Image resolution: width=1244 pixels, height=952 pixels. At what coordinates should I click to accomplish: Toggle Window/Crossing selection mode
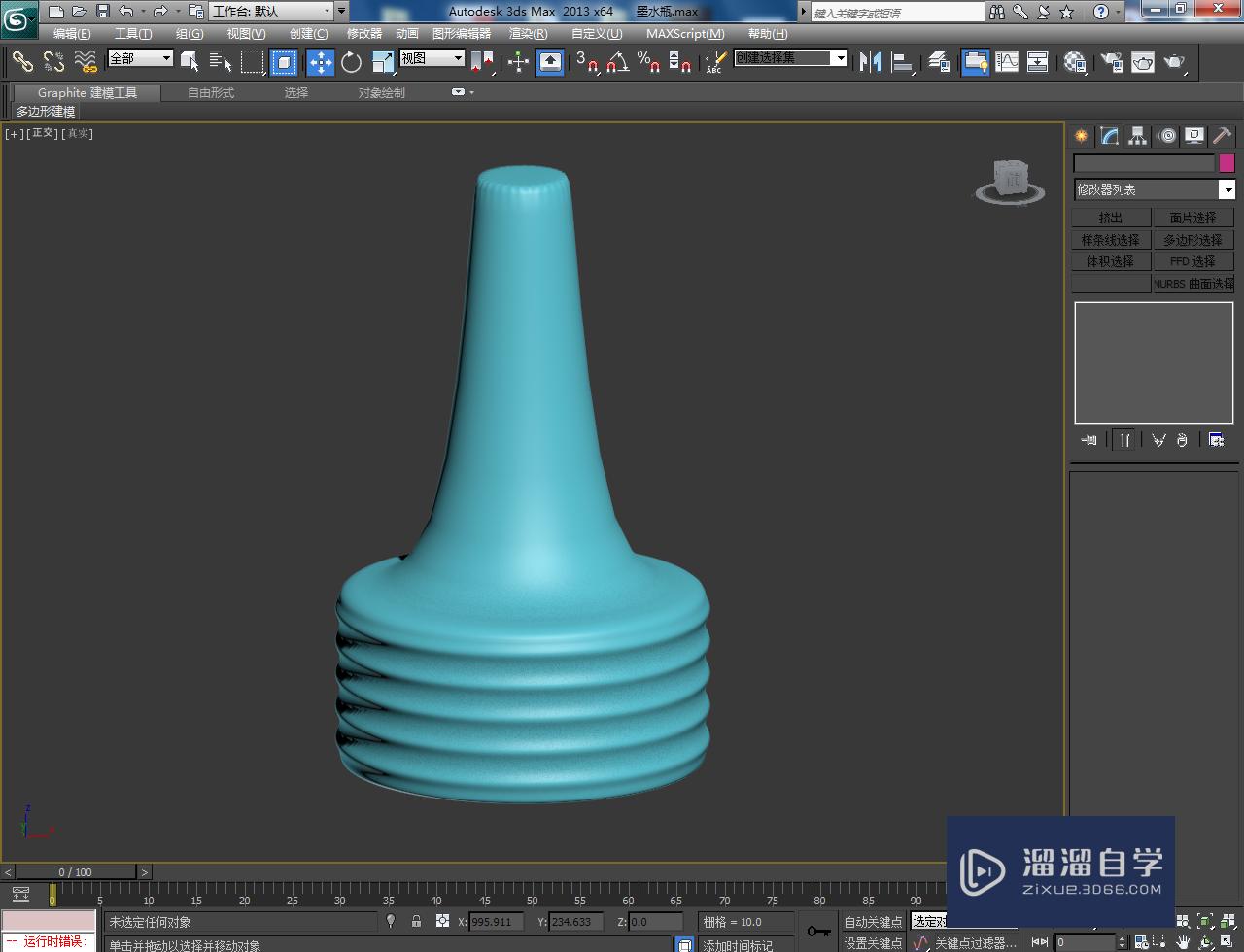(284, 62)
